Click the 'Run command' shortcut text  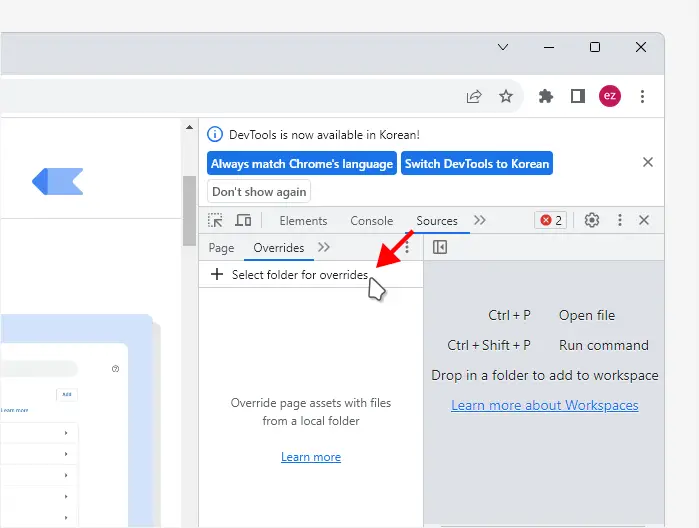[x=604, y=345]
